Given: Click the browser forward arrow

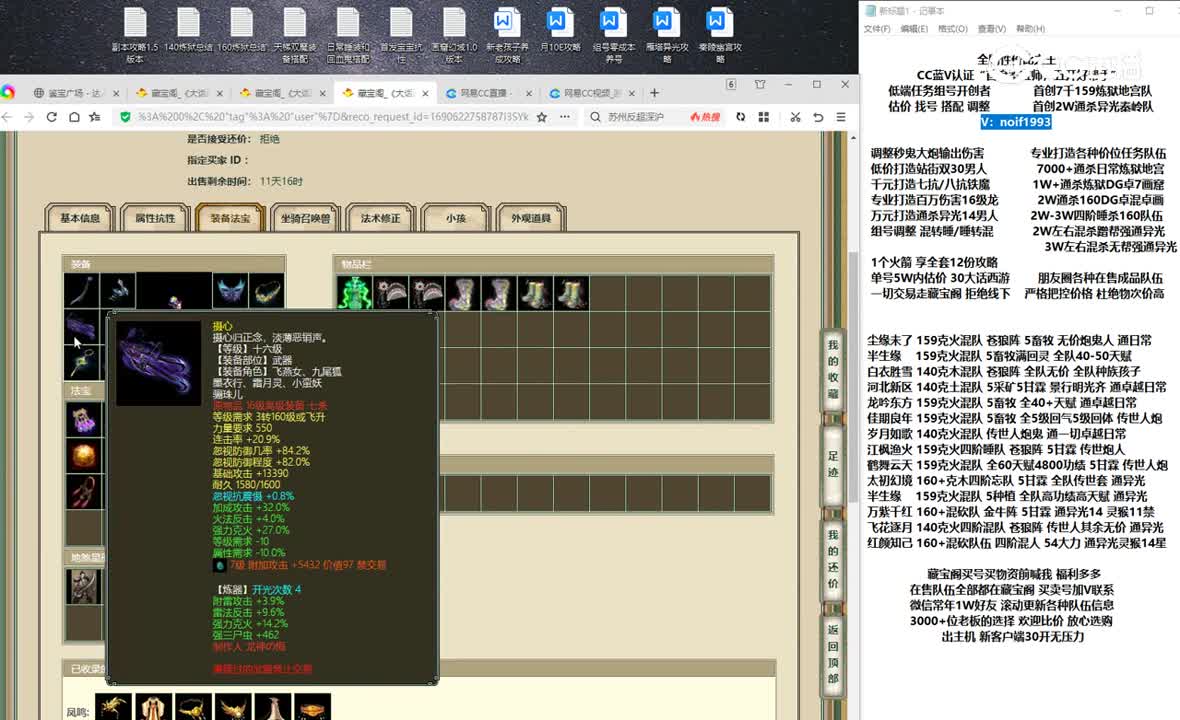Looking at the screenshot, I should click(x=29, y=117).
